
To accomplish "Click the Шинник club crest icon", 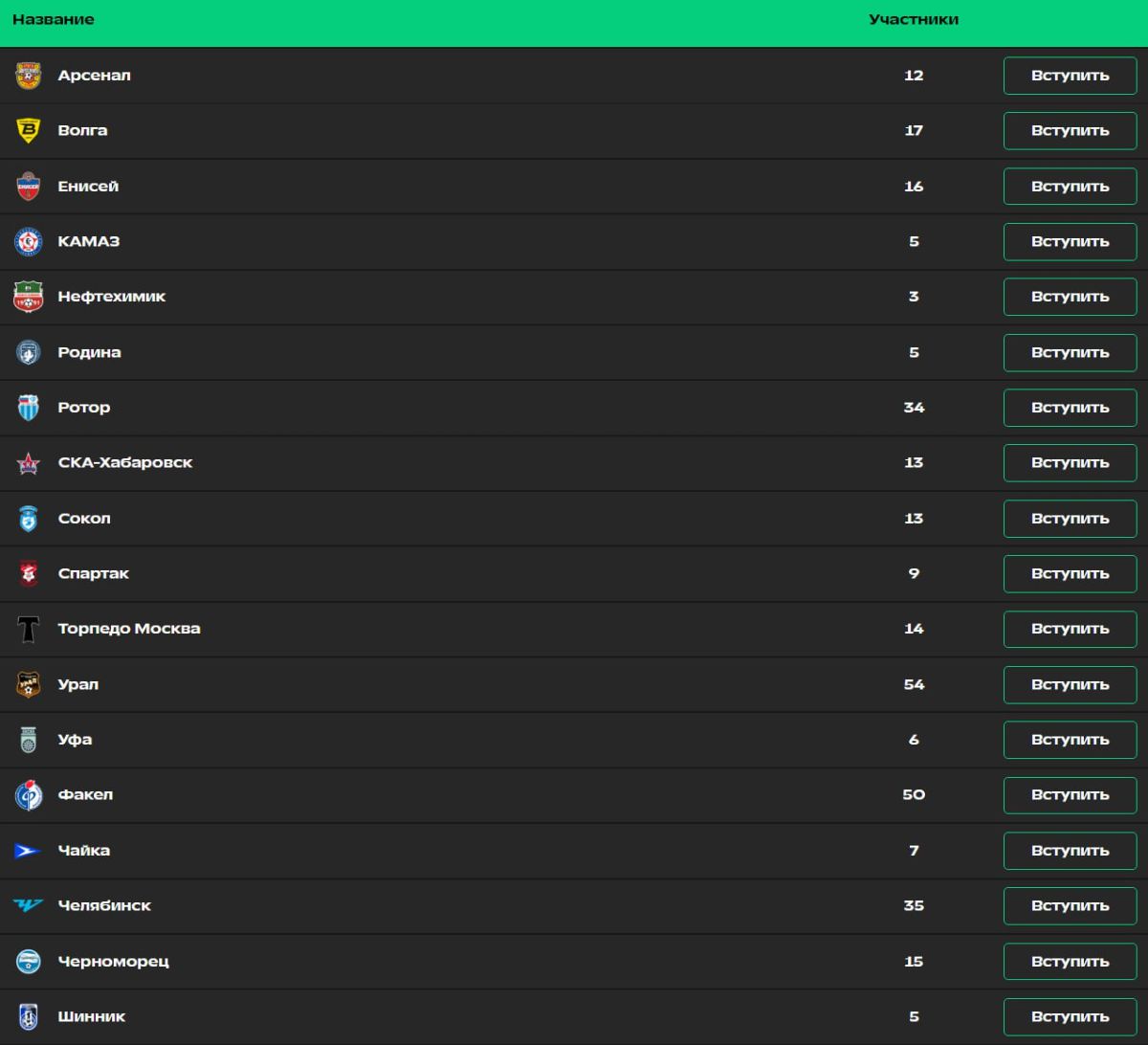I will tap(29, 1016).
